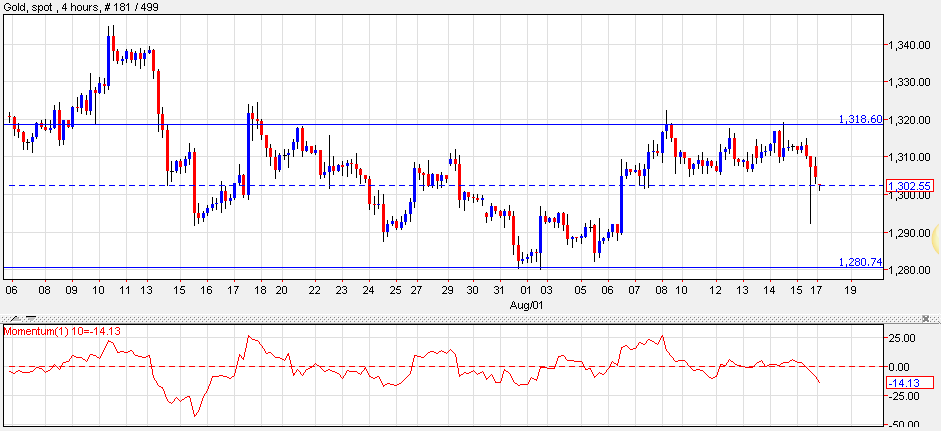
Task: Click the -50.00 momentum axis label
Action: pos(910,424)
